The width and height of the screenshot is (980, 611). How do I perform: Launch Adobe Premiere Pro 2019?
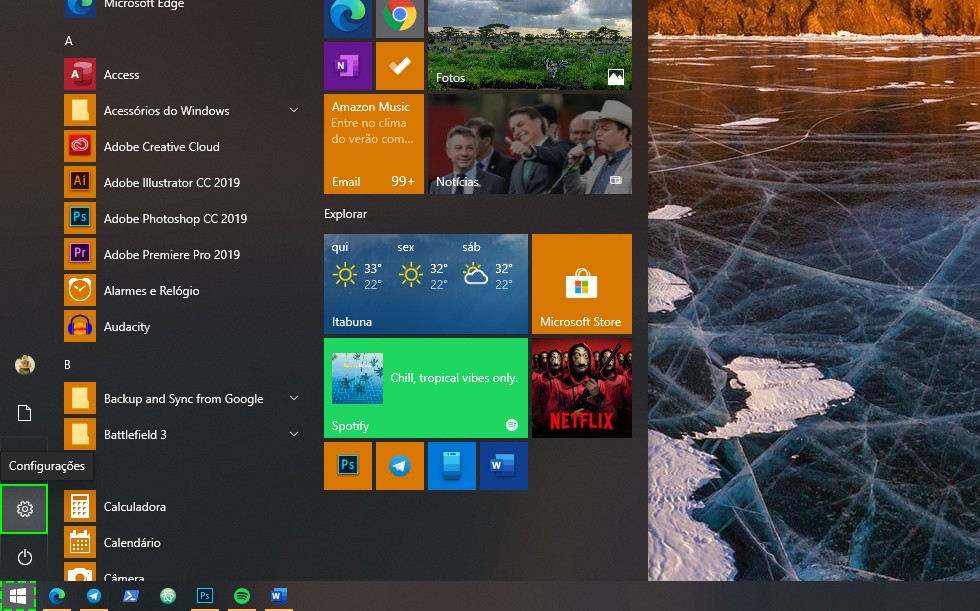click(182, 254)
